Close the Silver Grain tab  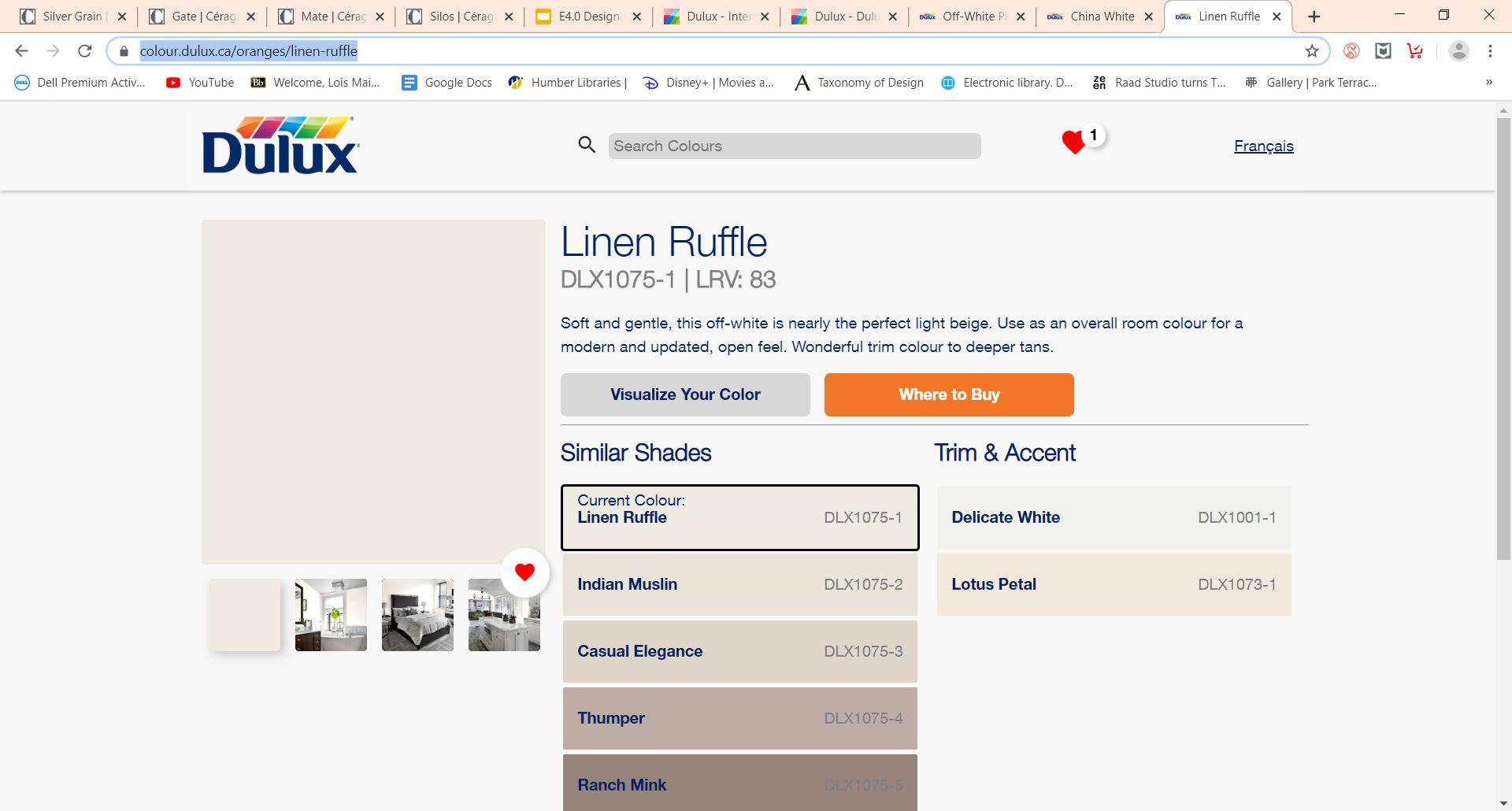[121, 17]
